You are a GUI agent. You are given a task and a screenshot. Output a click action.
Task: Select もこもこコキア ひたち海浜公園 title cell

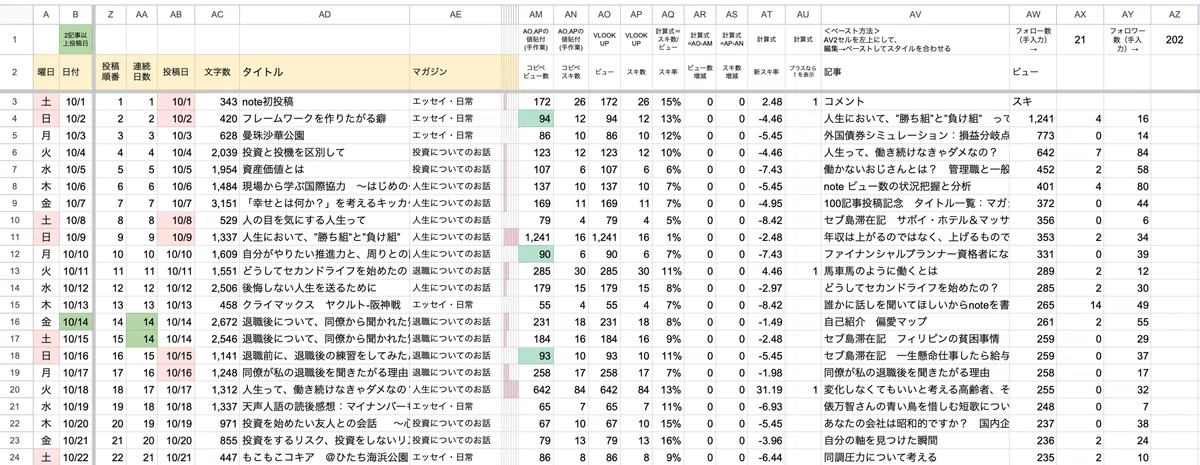click(x=324, y=457)
